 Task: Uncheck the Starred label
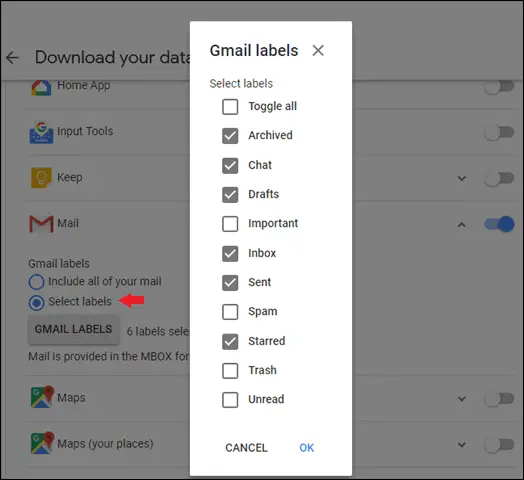pos(230,342)
